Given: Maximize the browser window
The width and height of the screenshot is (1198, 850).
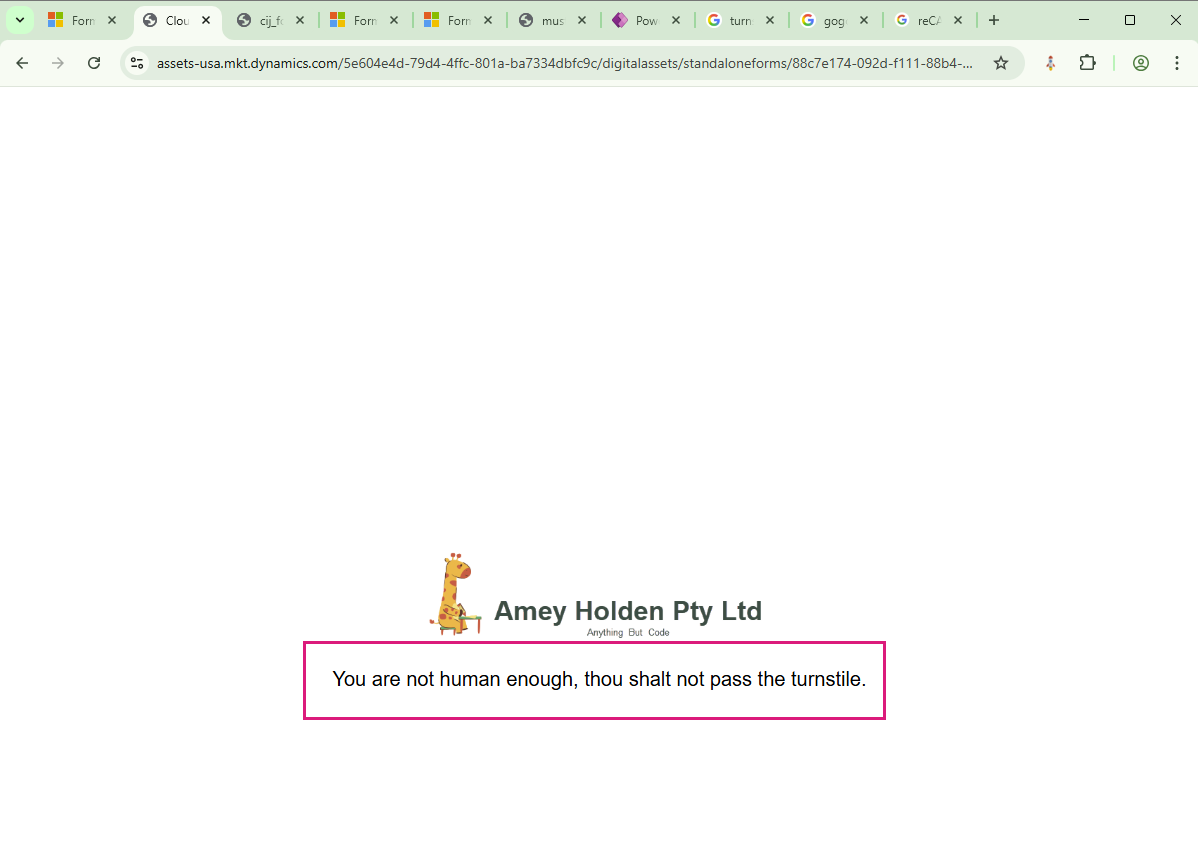Looking at the screenshot, I should (x=1130, y=21).
